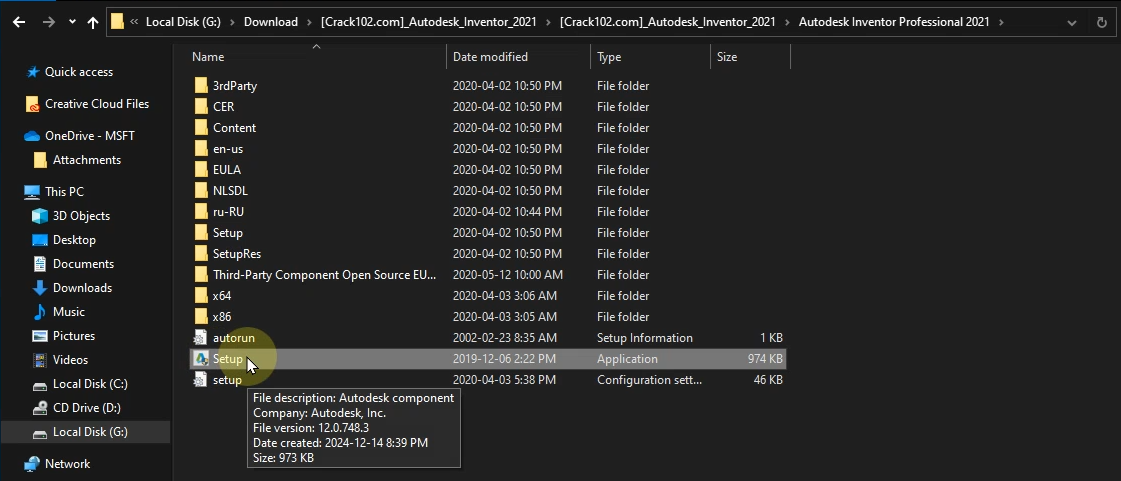This screenshot has width=1121, height=481.
Task: Open CD Drive (D:) in sidebar
Action: pyautogui.click(x=86, y=408)
